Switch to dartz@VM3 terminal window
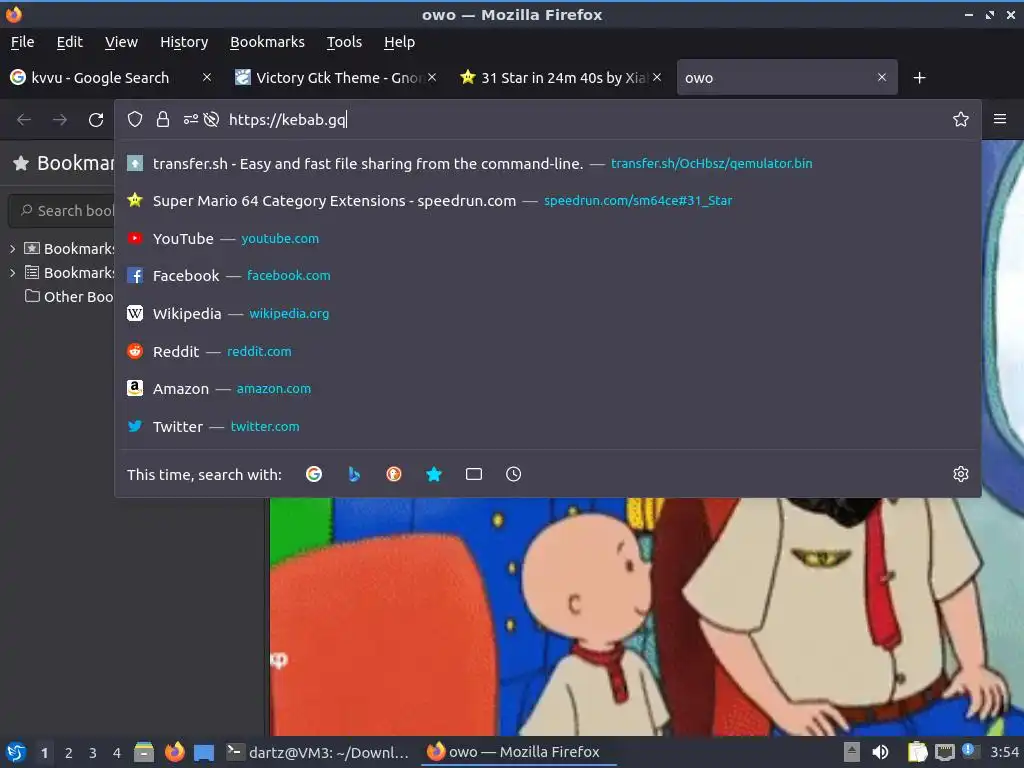The image size is (1024, 768). [318, 752]
